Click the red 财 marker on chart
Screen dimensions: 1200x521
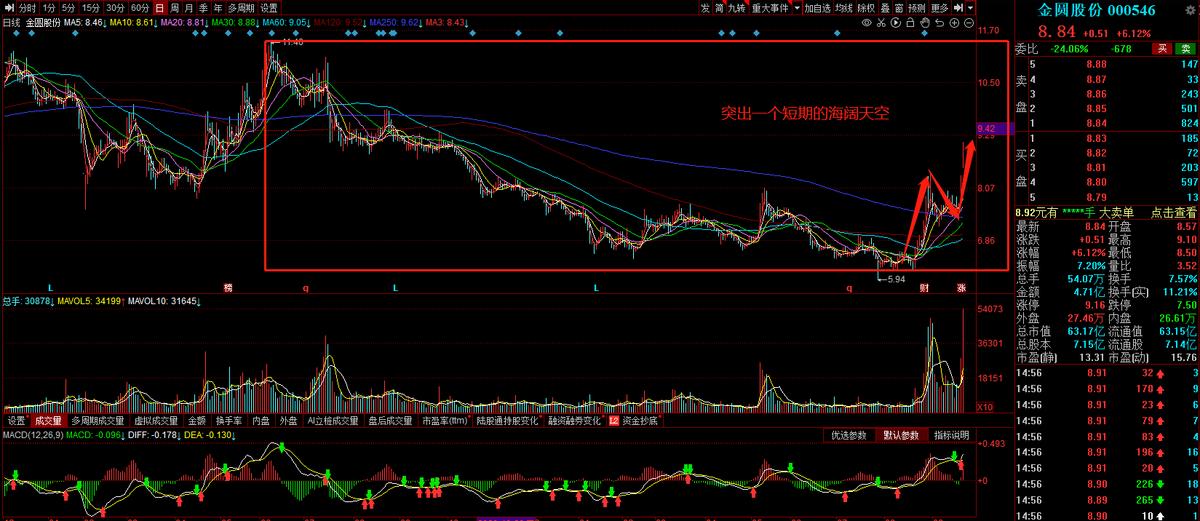pyautogui.click(x=925, y=287)
